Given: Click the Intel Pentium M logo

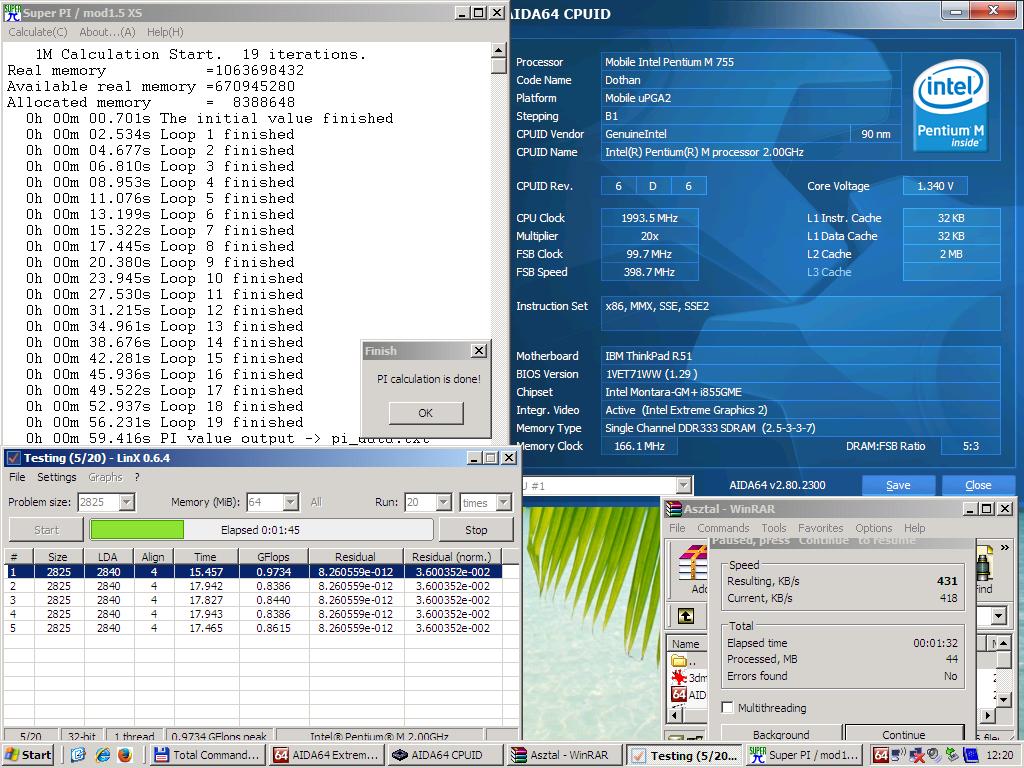Looking at the screenshot, I should coord(951,106).
